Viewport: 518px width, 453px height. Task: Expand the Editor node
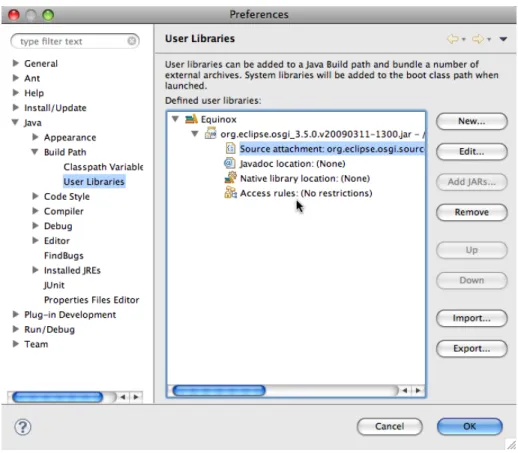(35, 240)
